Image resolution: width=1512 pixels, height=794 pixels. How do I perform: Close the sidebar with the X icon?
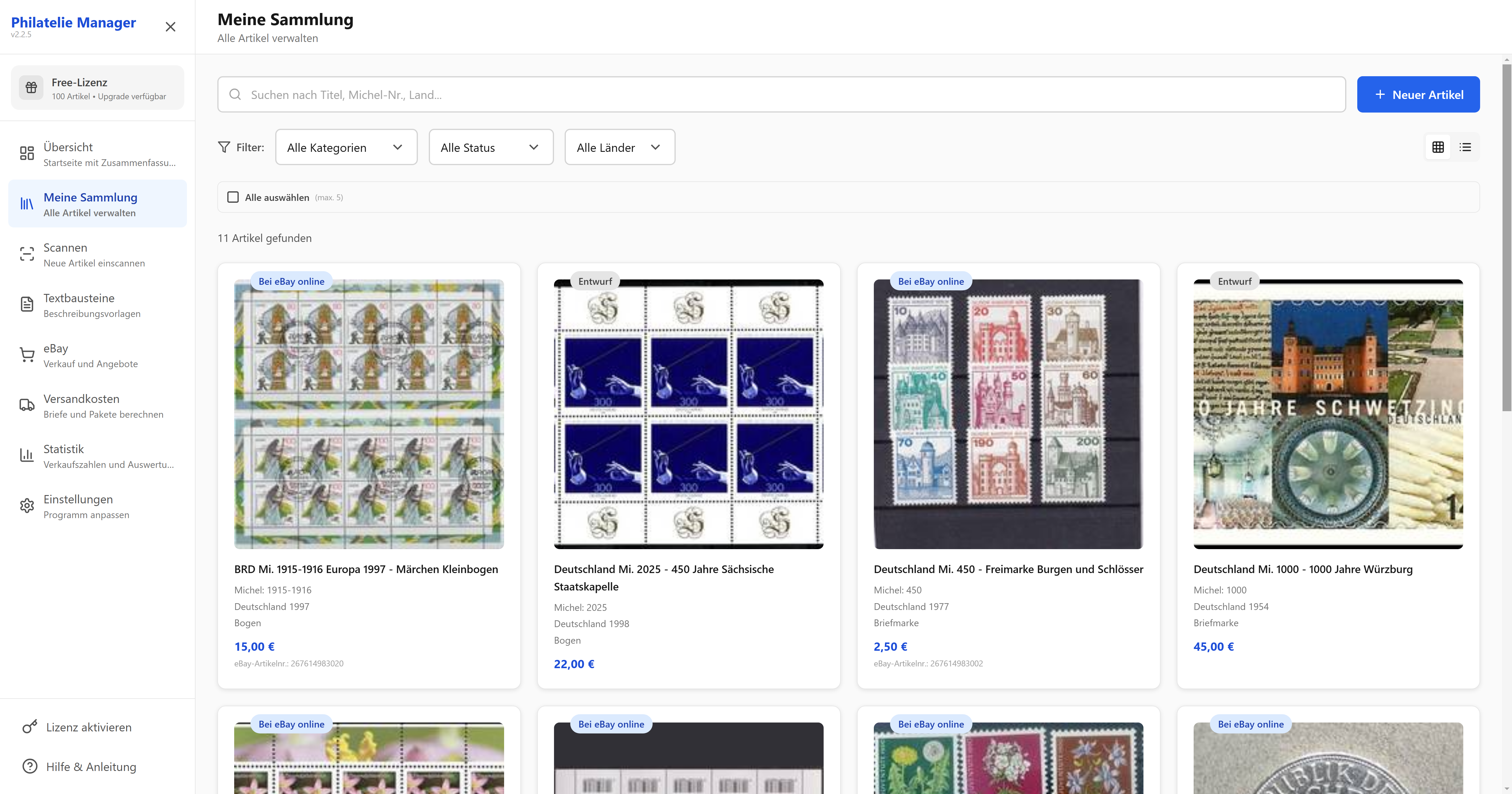[170, 27]
